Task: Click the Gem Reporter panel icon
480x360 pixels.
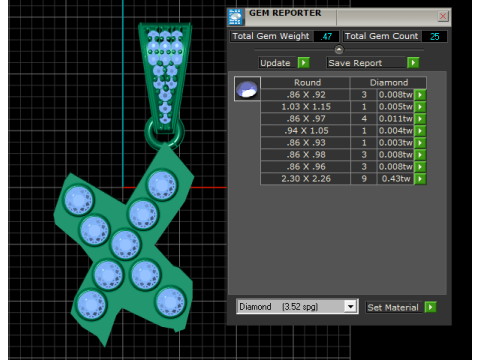Action: click(235, 17)
